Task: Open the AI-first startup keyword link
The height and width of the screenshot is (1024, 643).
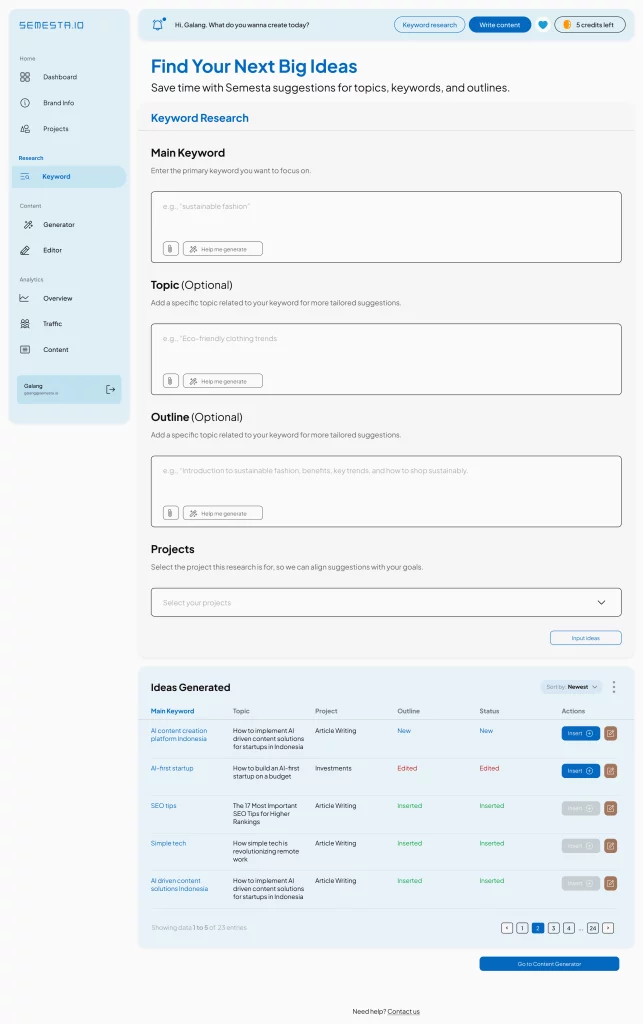Action: tap(172, 768)
